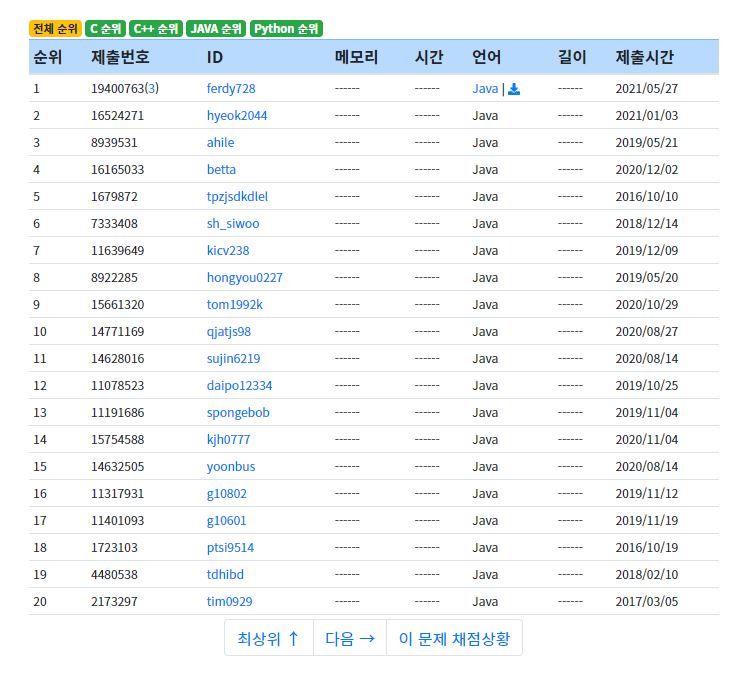Image resolution: width=742 pixels, height=674 pixels.
Task: Visit kjh0777's profile
Action: click(x=228, y=439)
